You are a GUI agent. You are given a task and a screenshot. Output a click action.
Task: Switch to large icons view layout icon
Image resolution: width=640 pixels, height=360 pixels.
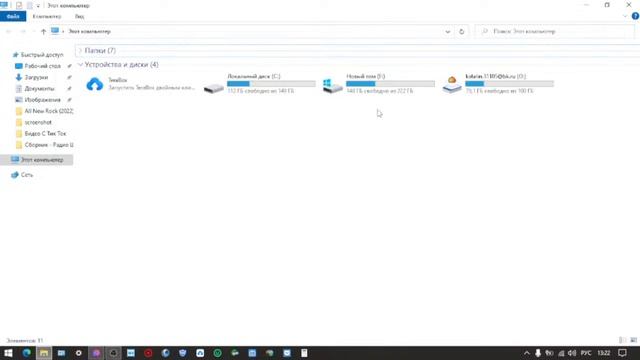633,340
